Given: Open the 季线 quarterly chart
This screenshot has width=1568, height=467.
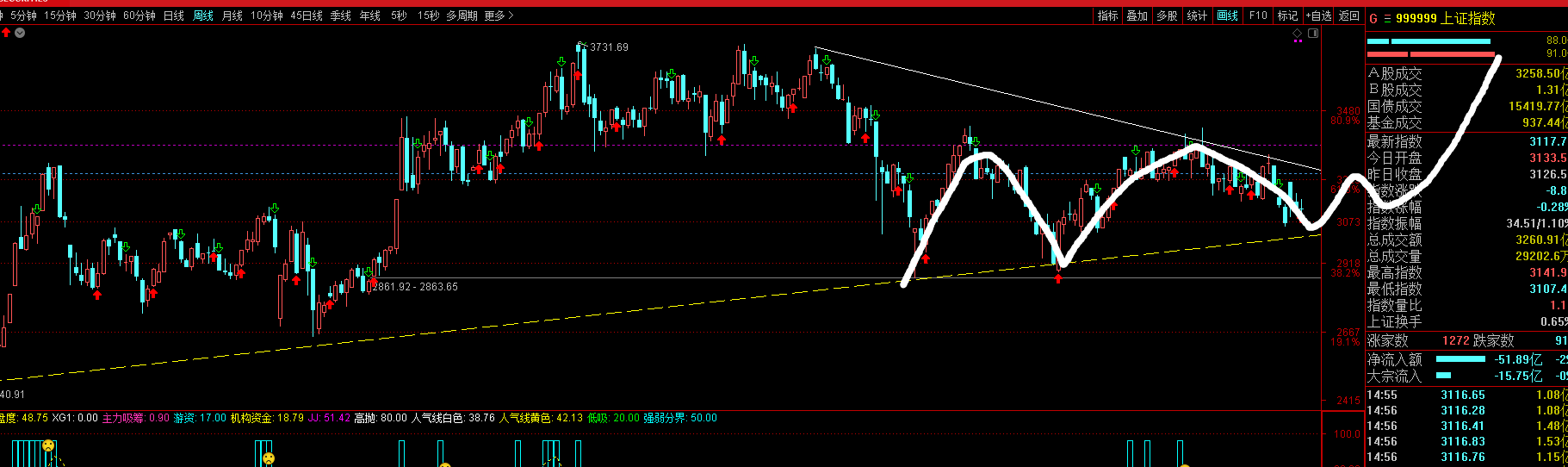Looking at the screenshot, I should pos(341,16).
